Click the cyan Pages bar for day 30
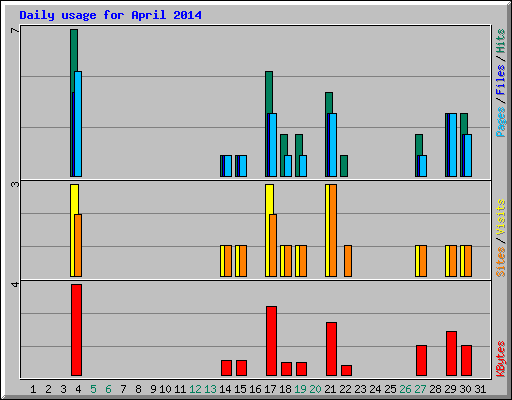 [468, 155]
